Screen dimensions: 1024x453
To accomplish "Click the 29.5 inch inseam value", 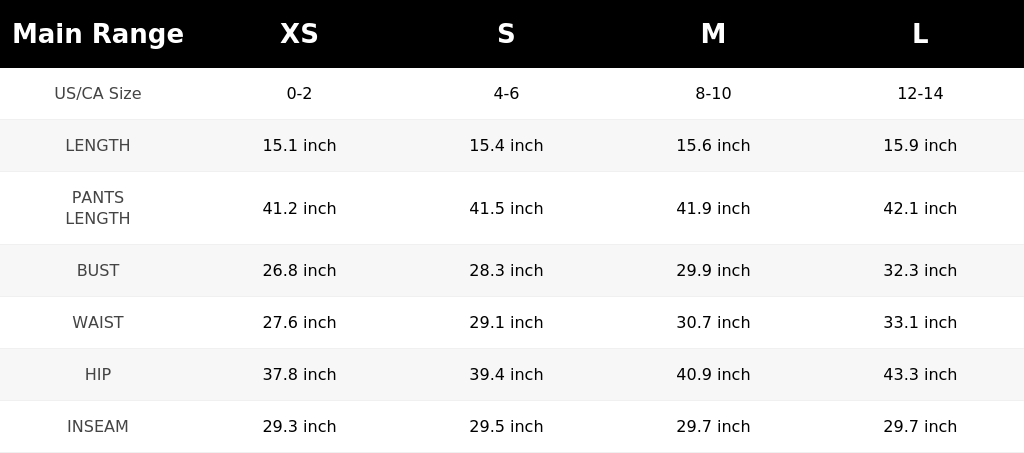I will click(506, 426).
